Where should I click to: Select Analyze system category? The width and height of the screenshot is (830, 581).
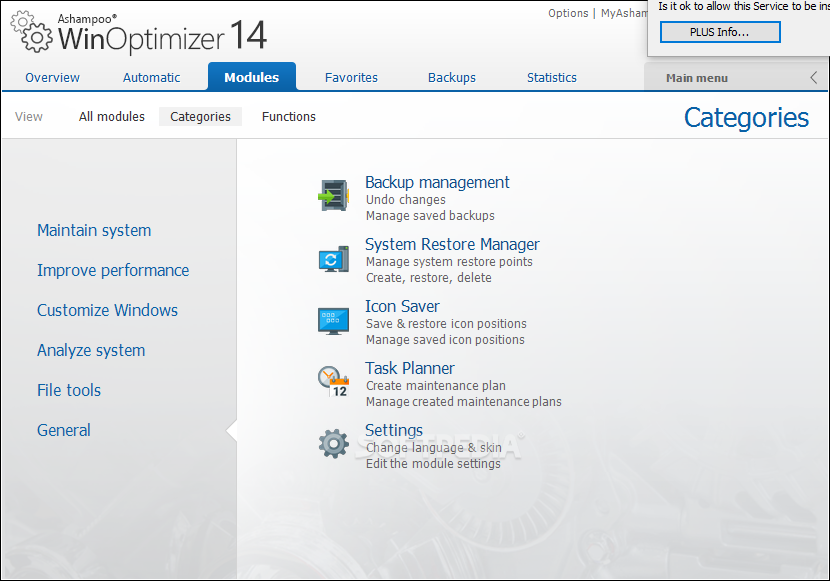click(91, 350)
